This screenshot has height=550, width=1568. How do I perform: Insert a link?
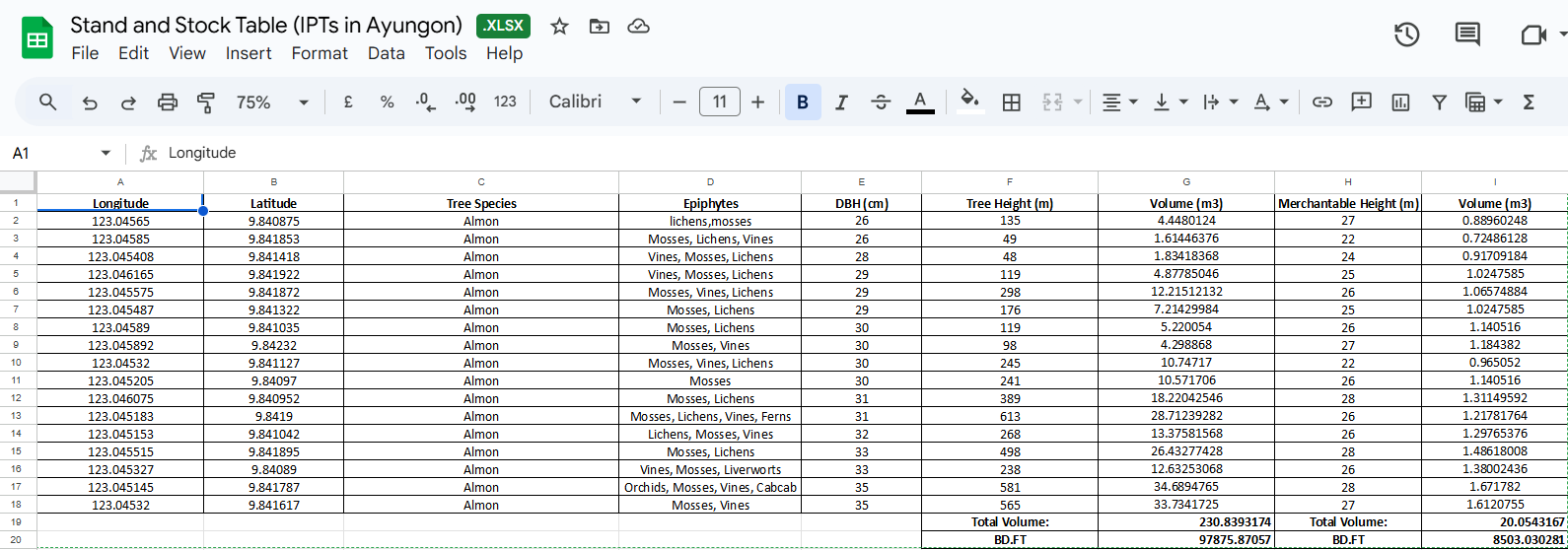[1322, 102]
